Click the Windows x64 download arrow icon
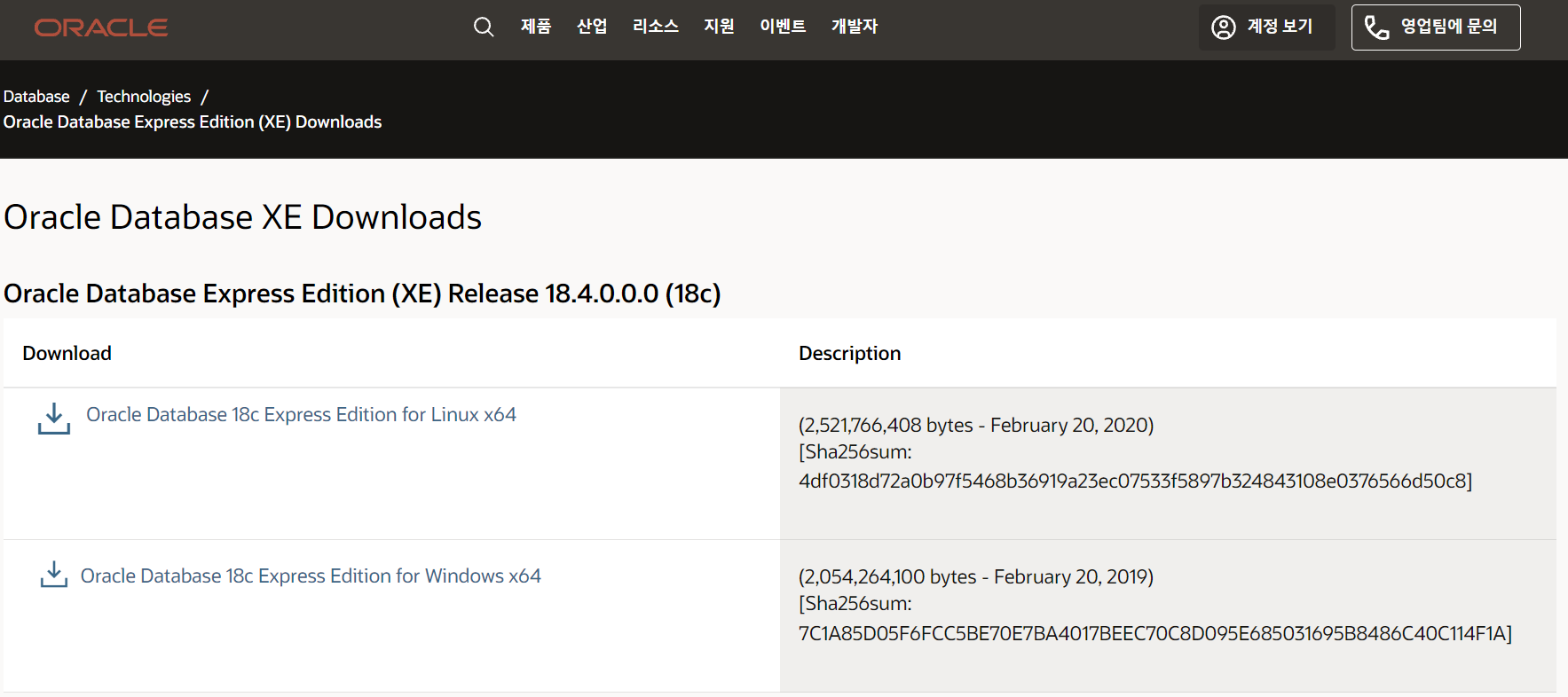 (x=54, y=575)
